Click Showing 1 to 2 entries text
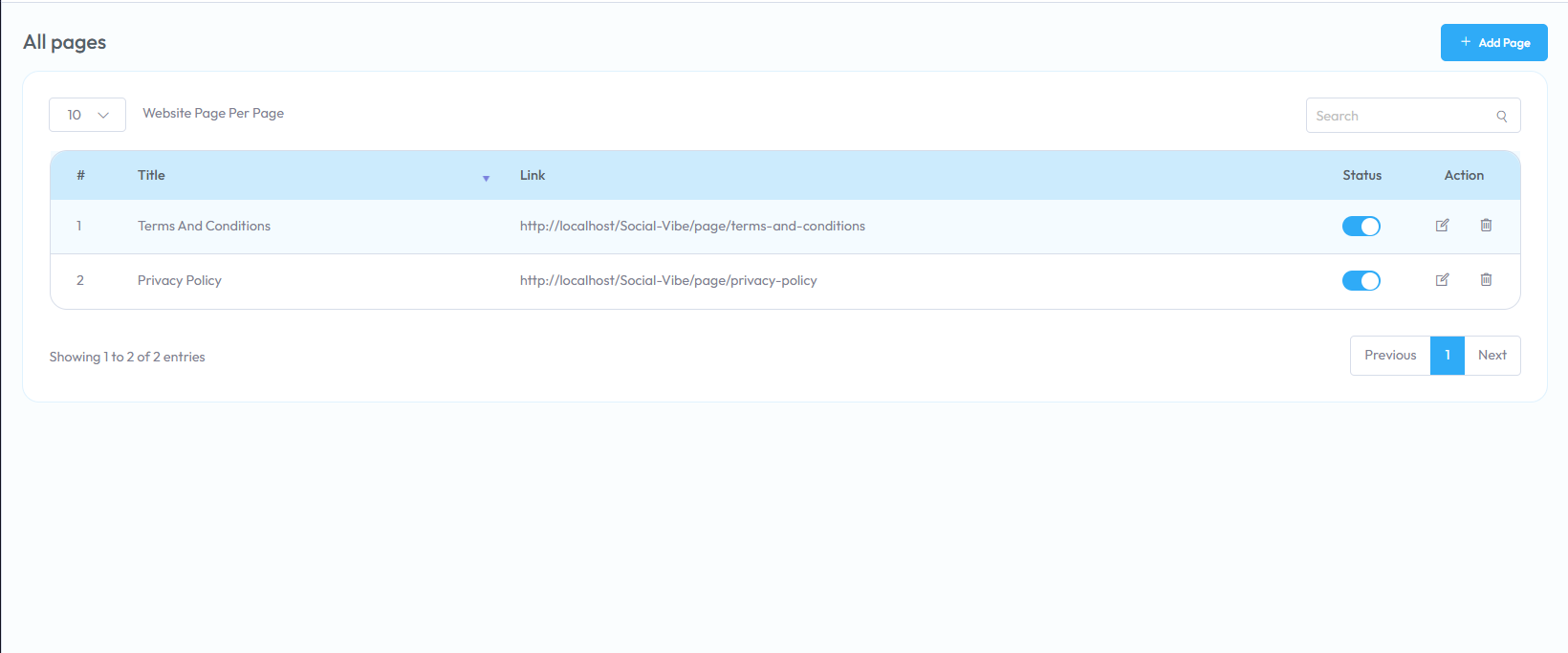This screenshot has height=653, width=1568. click(x=127, y=357)
